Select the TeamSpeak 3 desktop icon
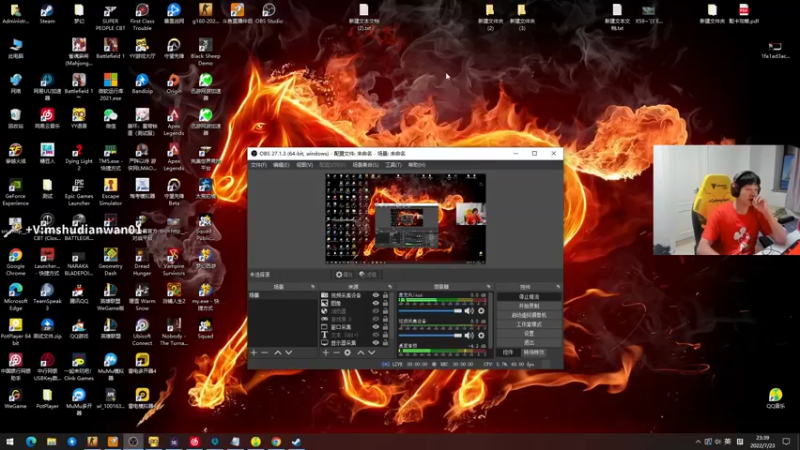 pos(47,297)
